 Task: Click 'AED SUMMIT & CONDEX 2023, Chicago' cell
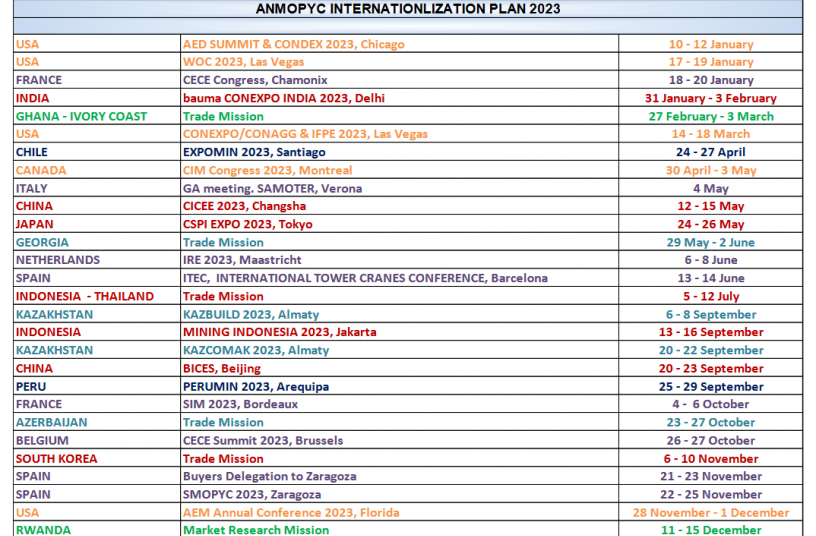point(400,44)
